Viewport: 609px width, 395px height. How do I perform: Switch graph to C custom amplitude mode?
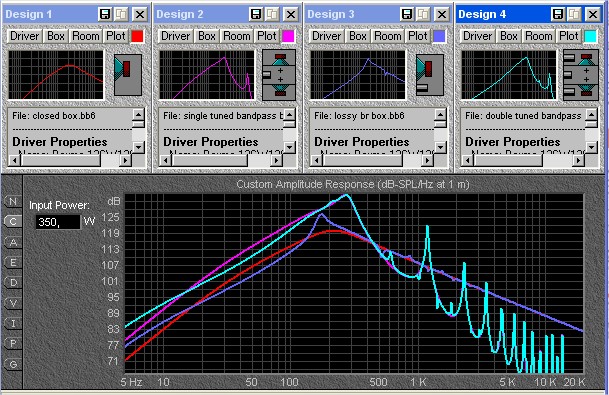[13, 221]
